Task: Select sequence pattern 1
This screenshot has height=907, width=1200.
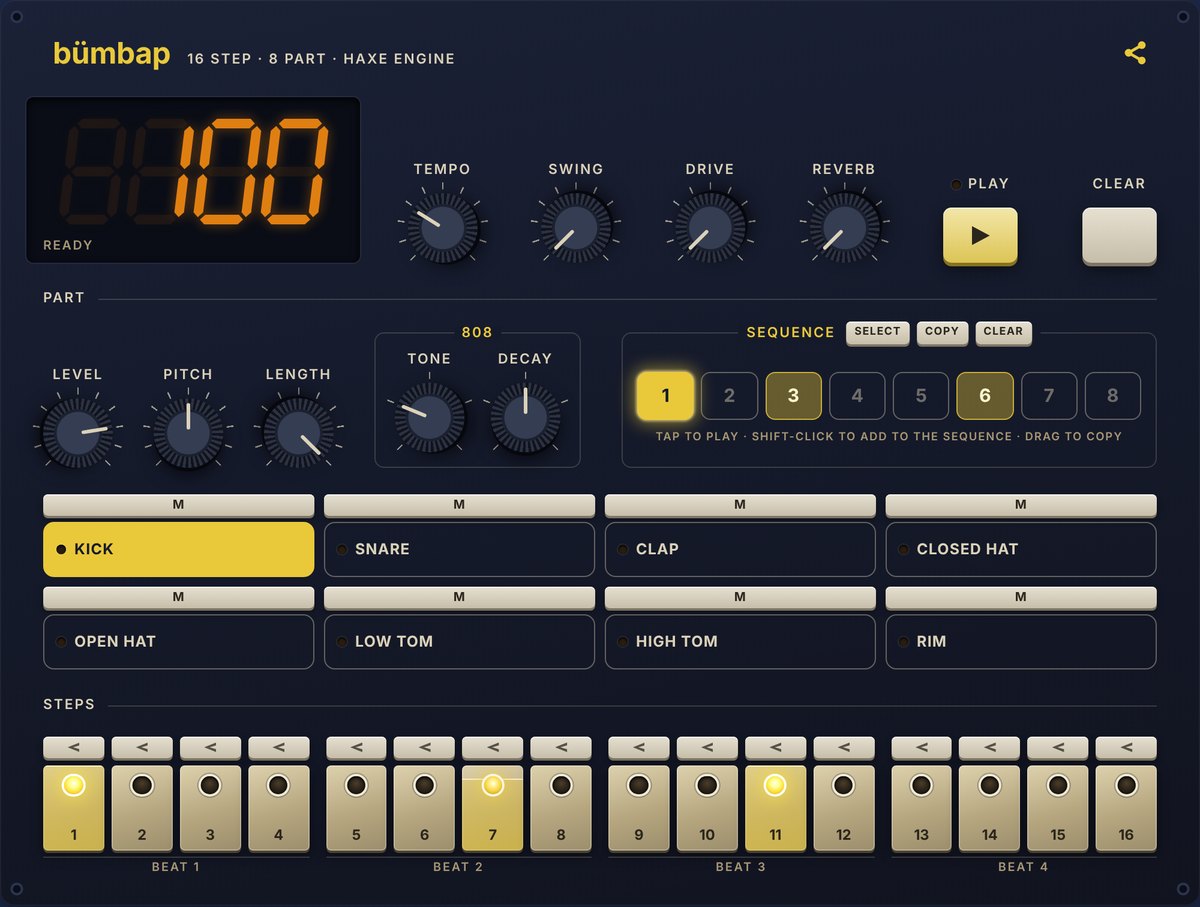Action: pos(665,396)
